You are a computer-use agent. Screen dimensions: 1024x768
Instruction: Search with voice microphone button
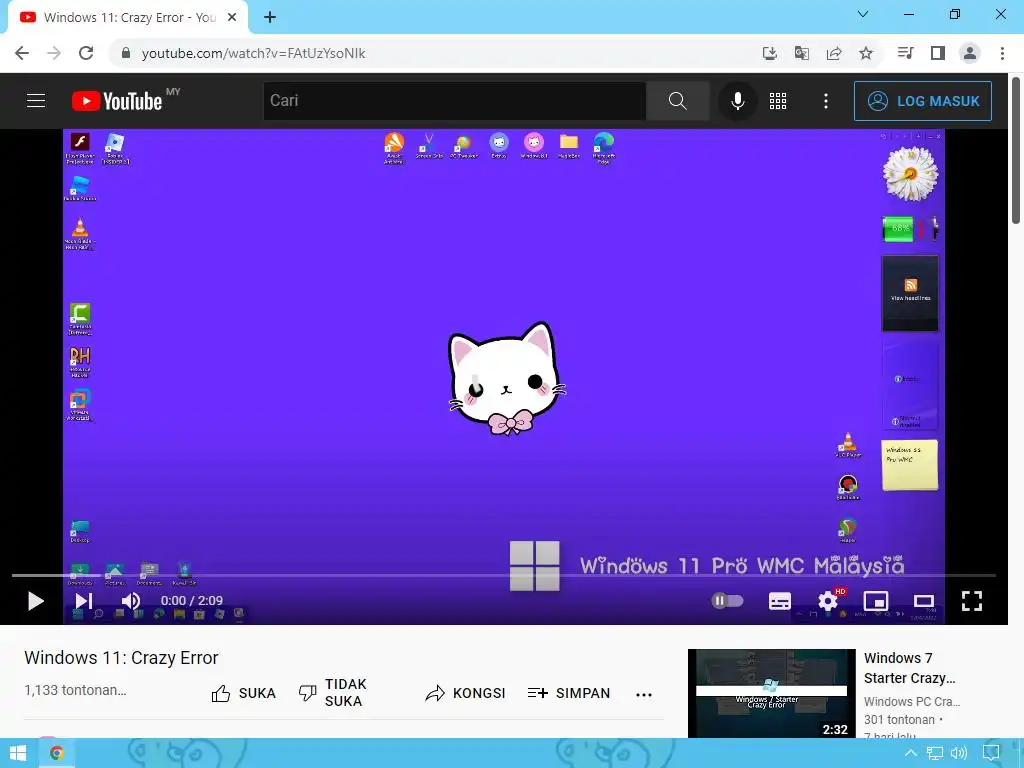tap(738, 101)
